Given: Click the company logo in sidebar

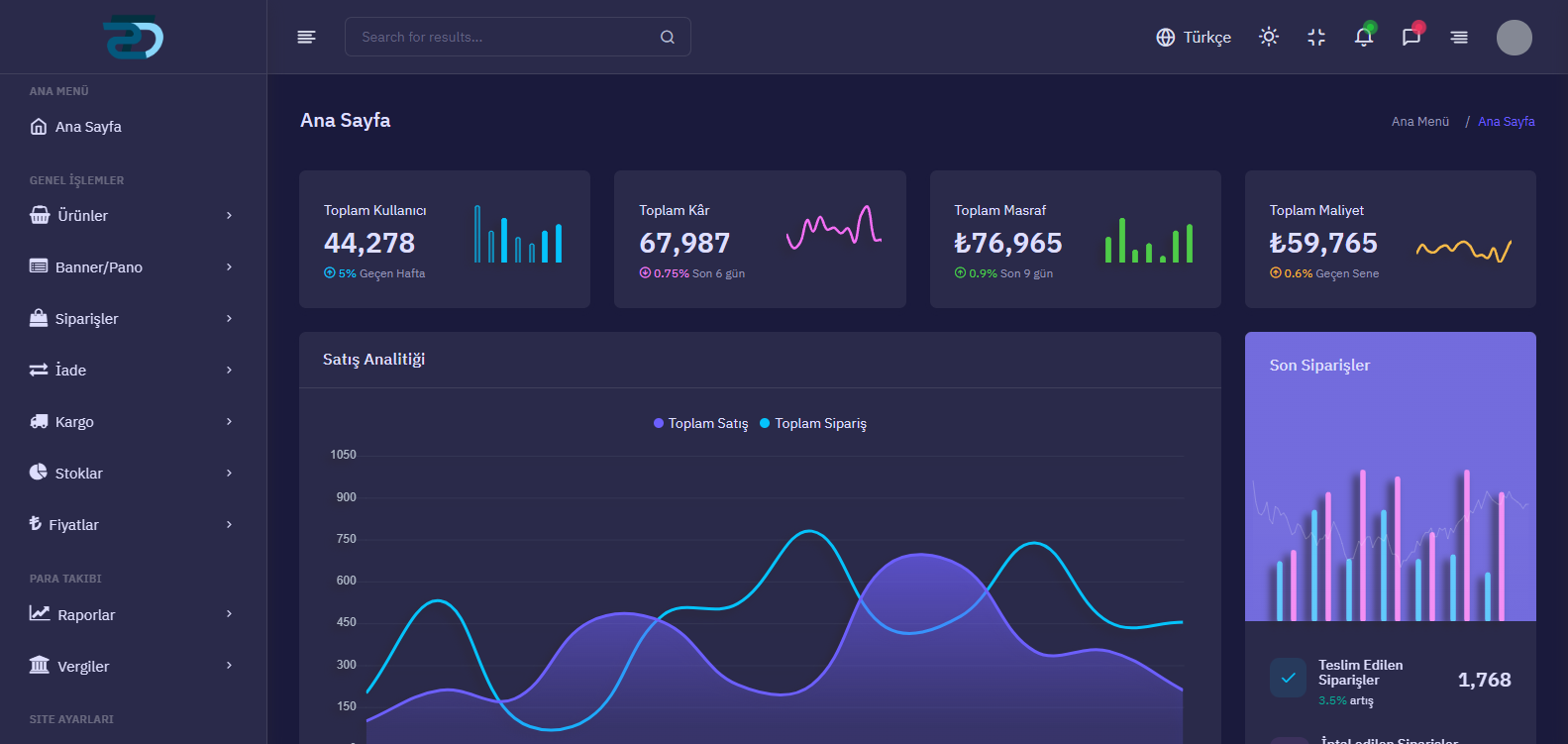Looking at the screenshot, I should pos(133,38).
